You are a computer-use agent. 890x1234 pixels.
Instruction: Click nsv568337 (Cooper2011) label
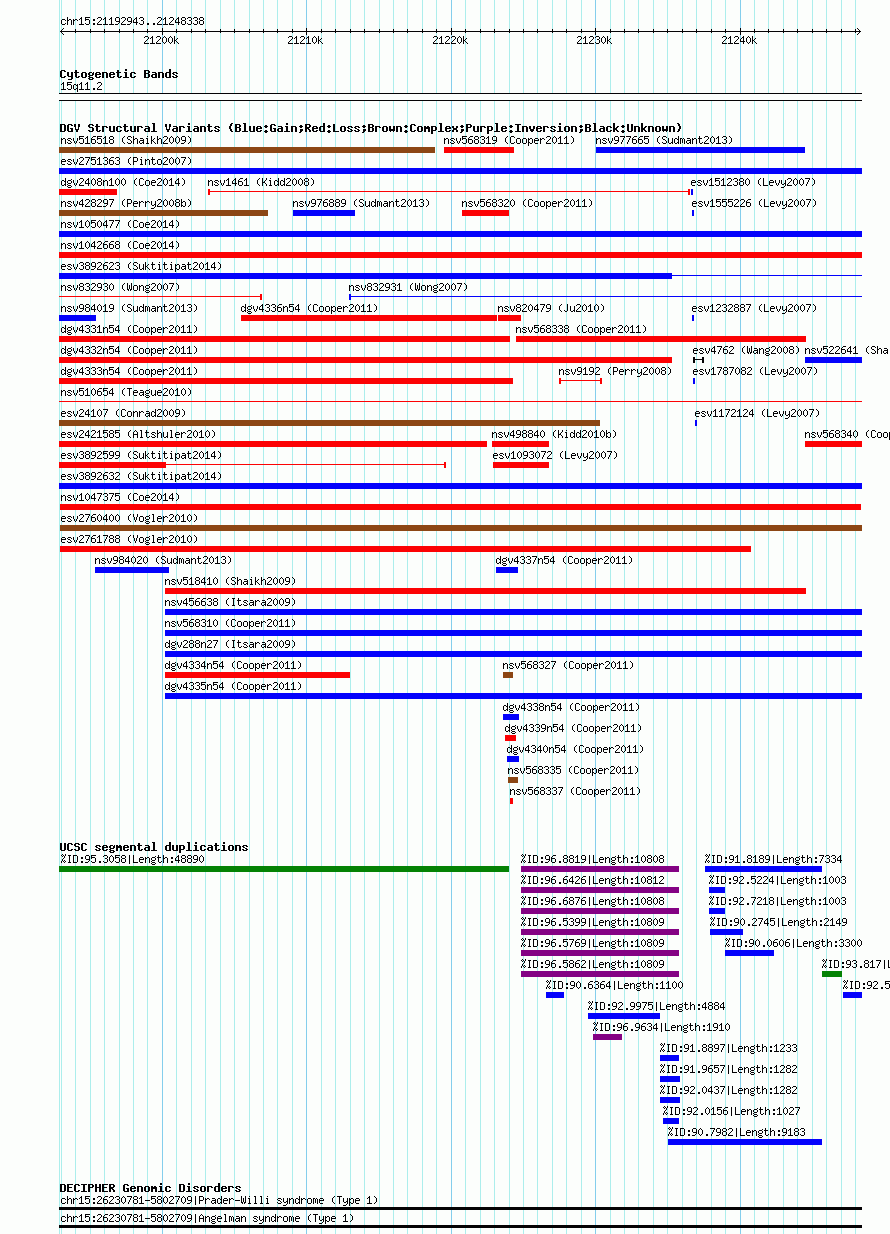pyautogui.click(x=575, y=792)
